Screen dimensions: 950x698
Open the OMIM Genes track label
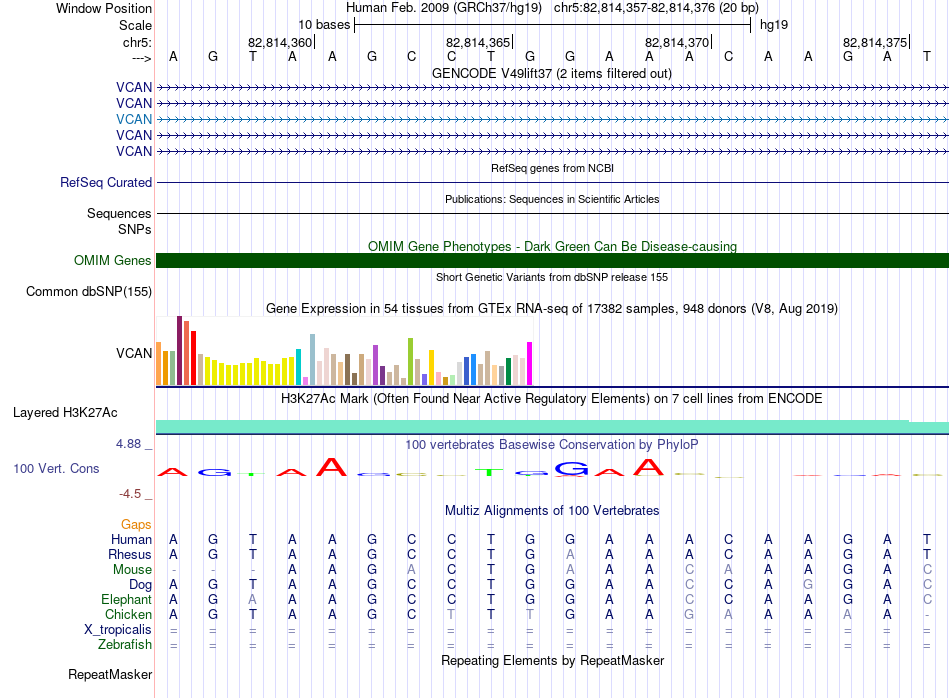[113, 261]
